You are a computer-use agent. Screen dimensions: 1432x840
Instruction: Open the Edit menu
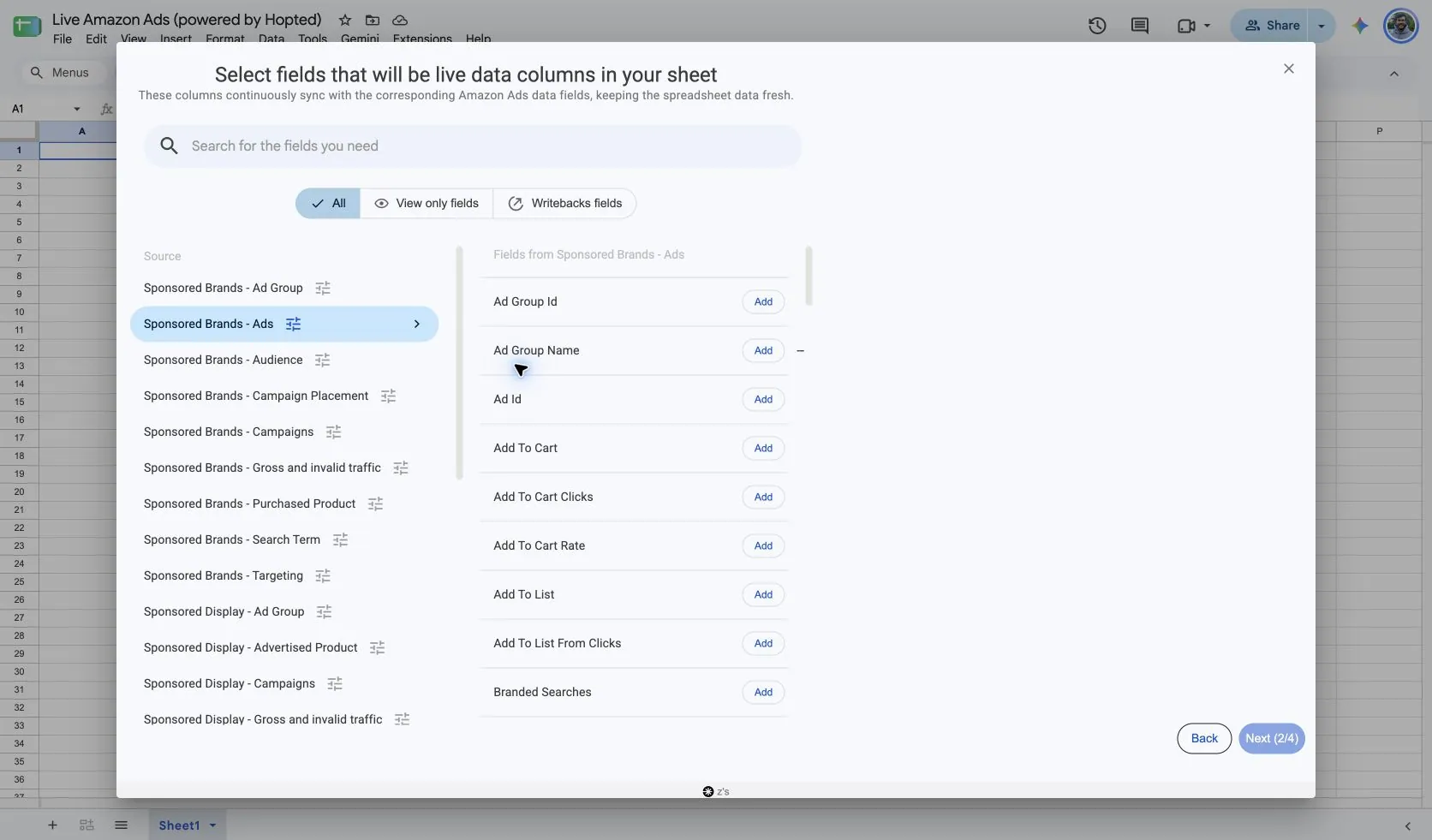[96, 39]
